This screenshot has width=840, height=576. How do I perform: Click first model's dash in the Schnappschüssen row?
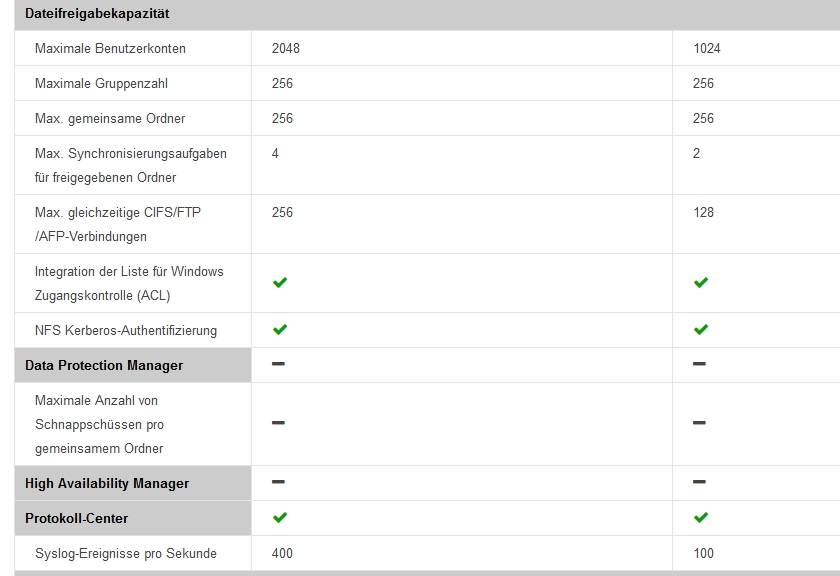[278, 423]
